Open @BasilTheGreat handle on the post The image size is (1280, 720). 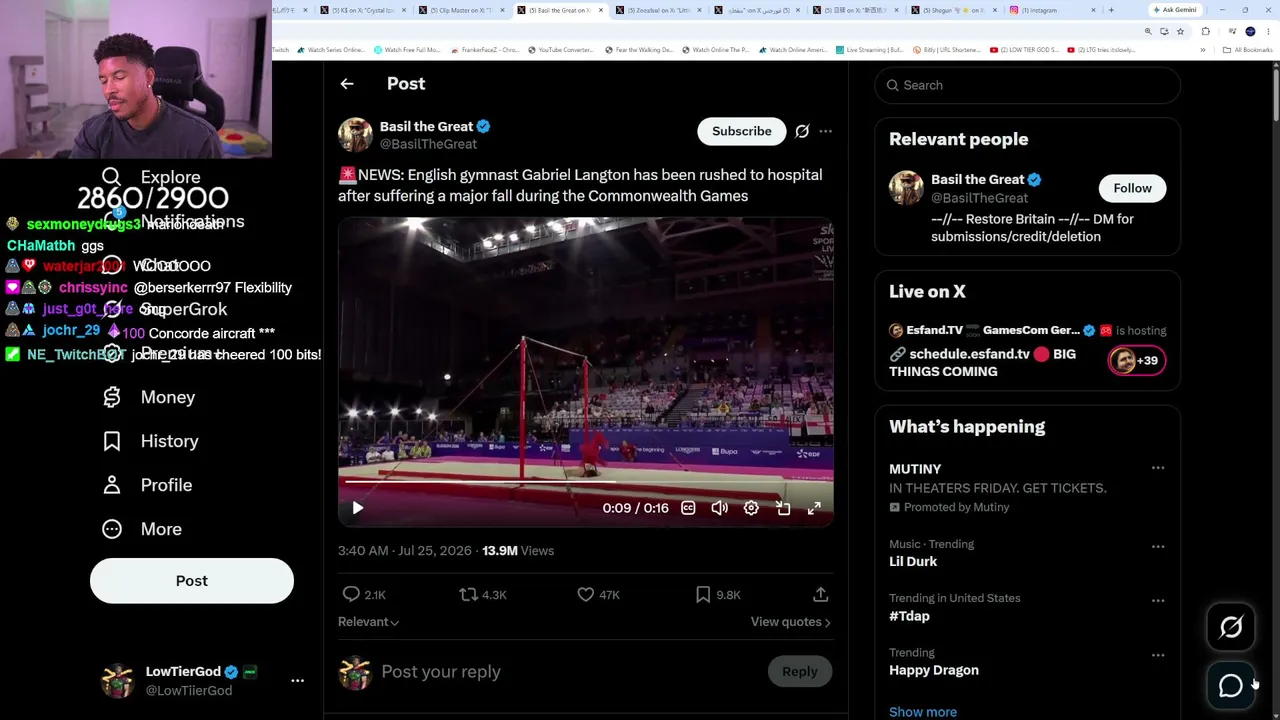[428, 144]
